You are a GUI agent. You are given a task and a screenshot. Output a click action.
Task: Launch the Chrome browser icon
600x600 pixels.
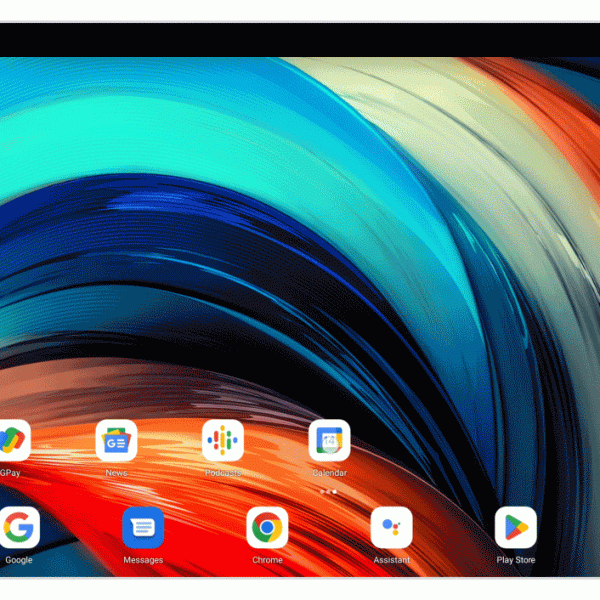[267, 527]
